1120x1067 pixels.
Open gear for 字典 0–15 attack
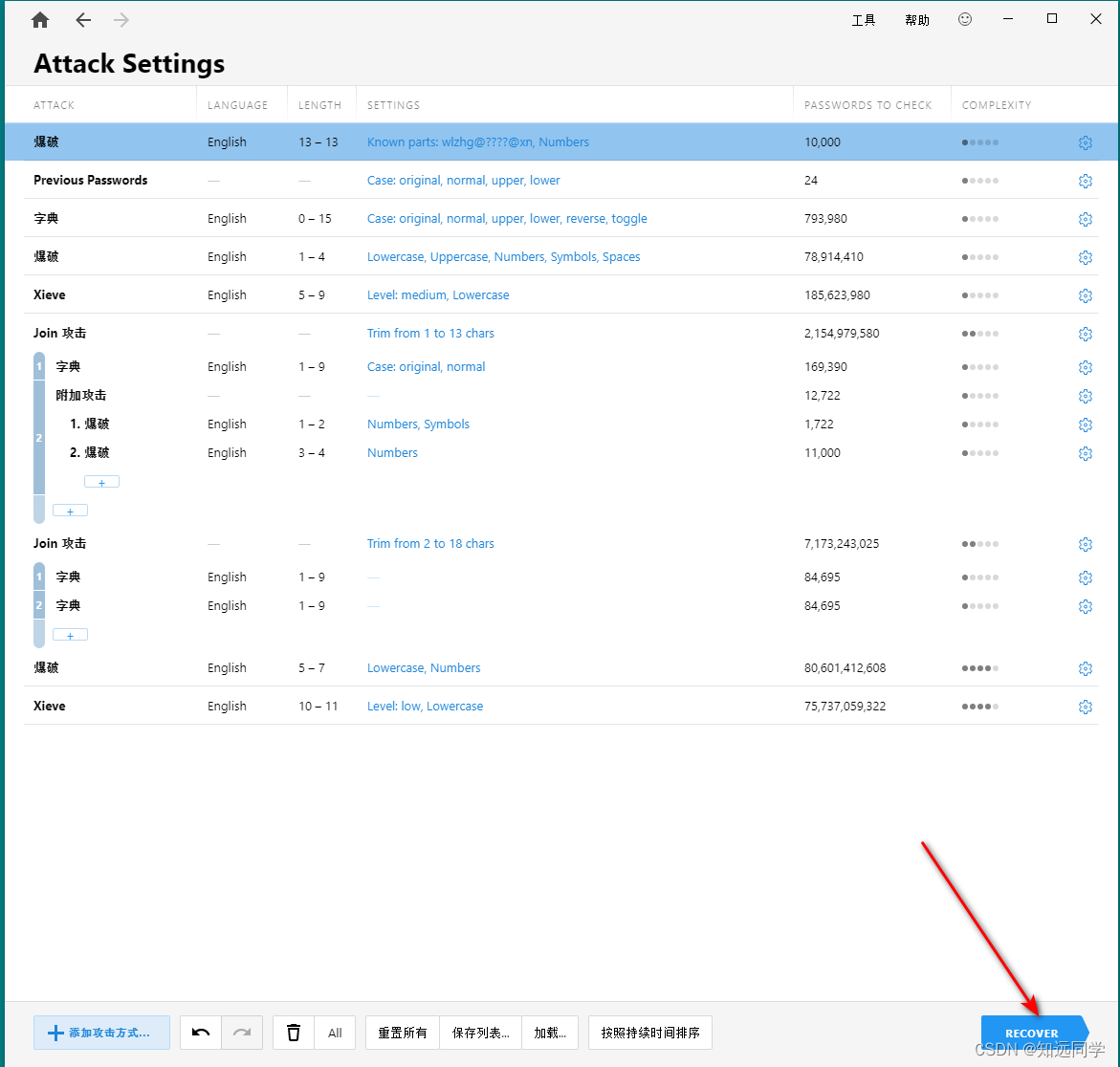1085,219
